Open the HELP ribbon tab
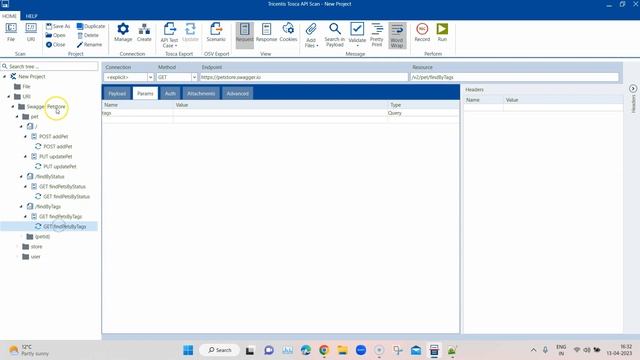The width and height of the screenshot is (640, 360). pos(31,16)
